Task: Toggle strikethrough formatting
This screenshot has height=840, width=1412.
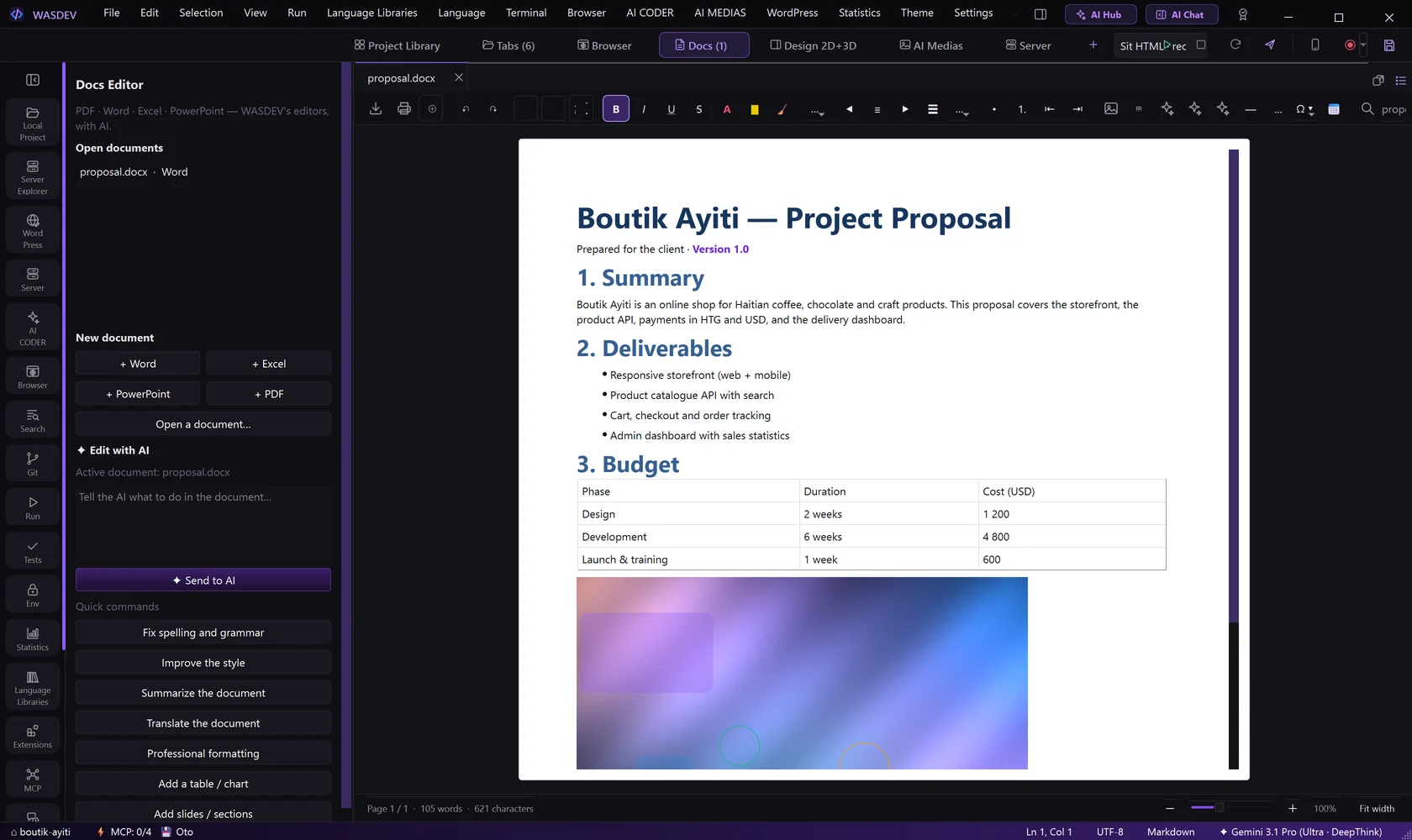Action: (699, 109)
